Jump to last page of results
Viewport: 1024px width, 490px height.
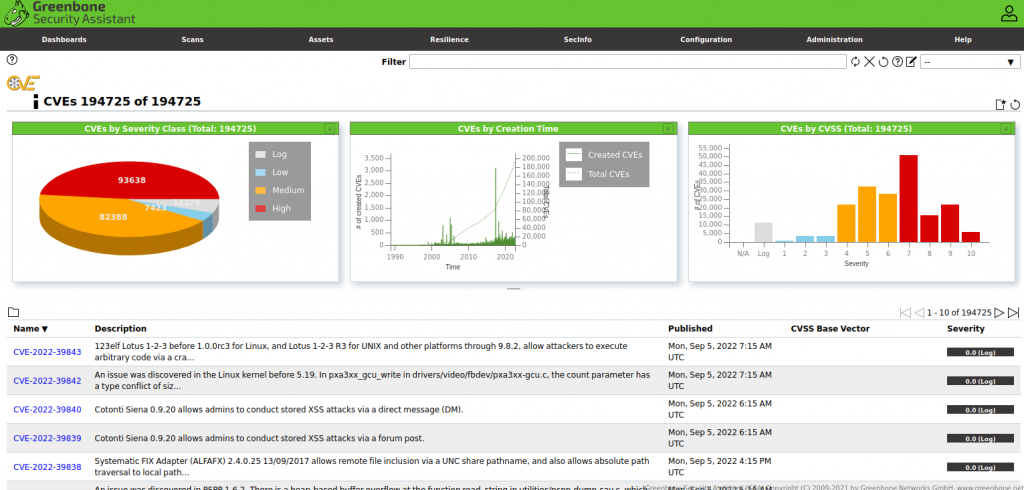click(x=1014, y=312)
